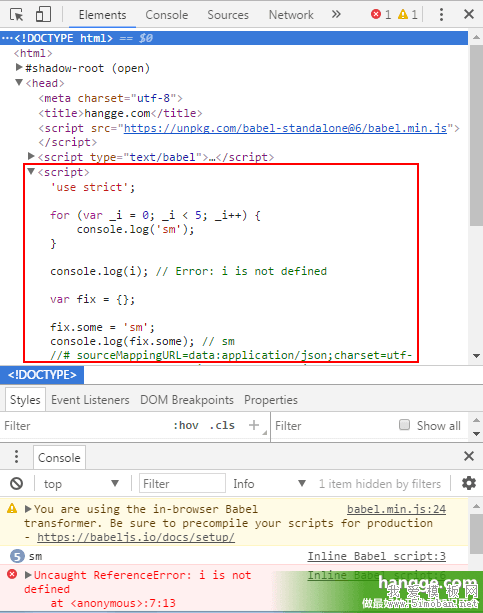This screenshot has width=483, height=613.
Task: Click the red error icon in console
Action: click(x=12, y=574)
